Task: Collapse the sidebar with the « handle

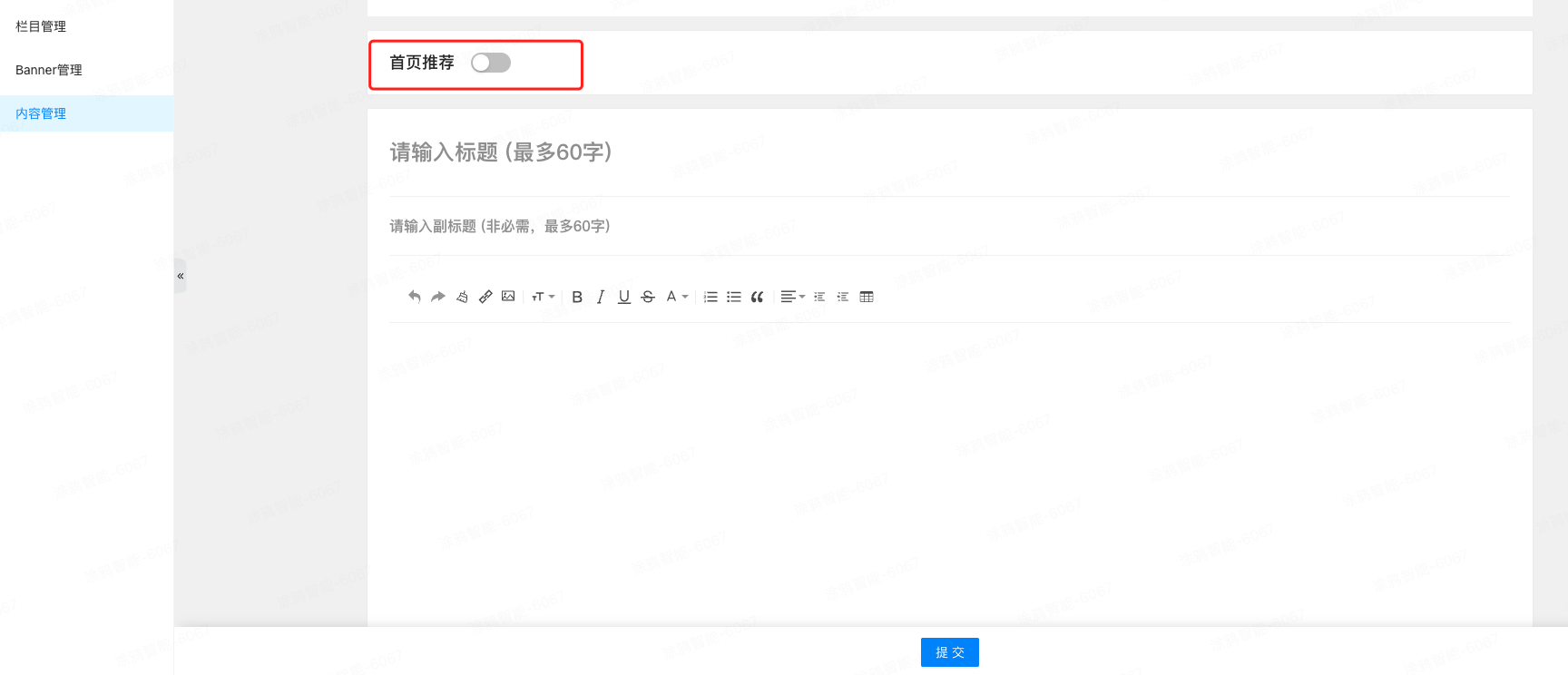Action: [x=180, y=276]
